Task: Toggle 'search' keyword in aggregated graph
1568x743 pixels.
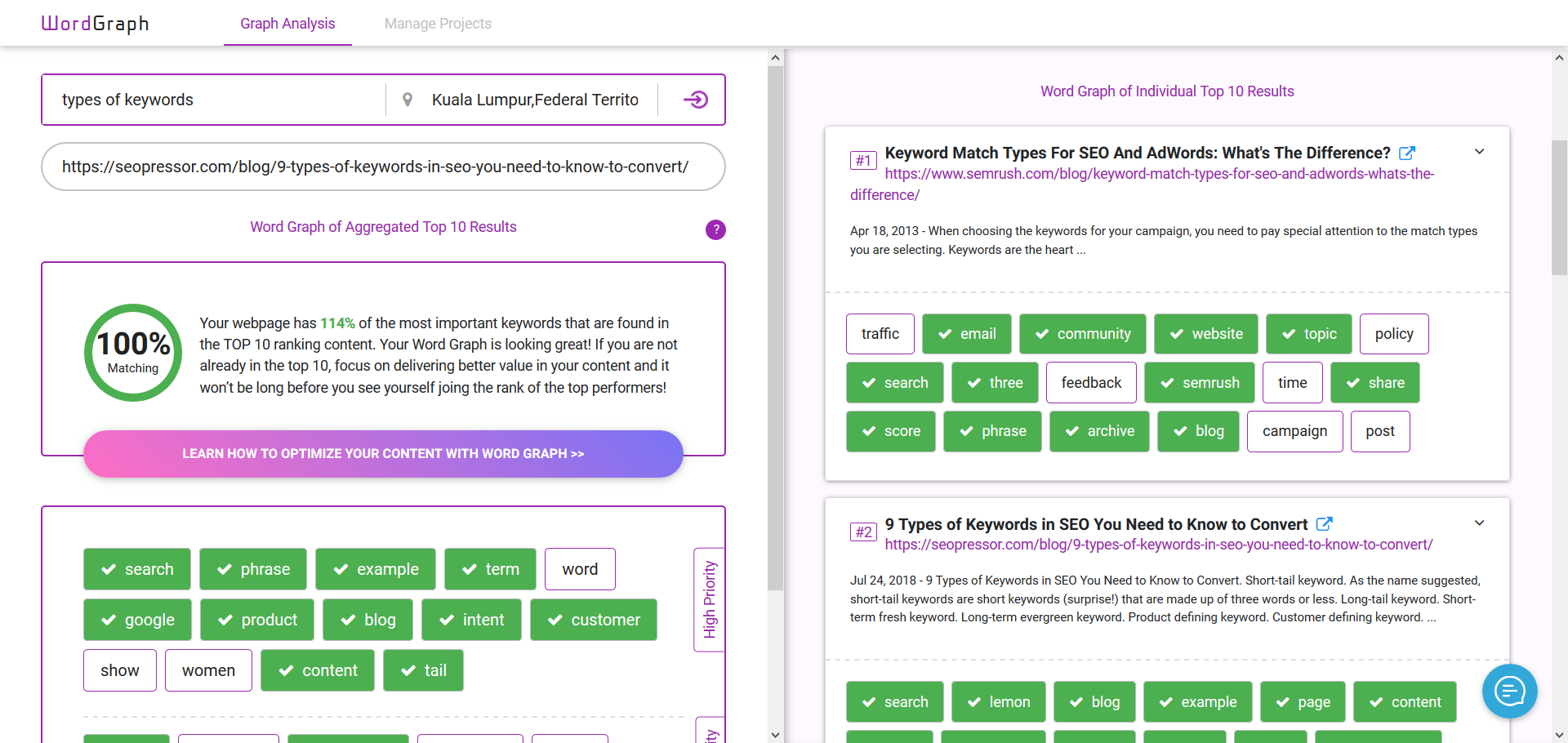Action: coord(137,569)
